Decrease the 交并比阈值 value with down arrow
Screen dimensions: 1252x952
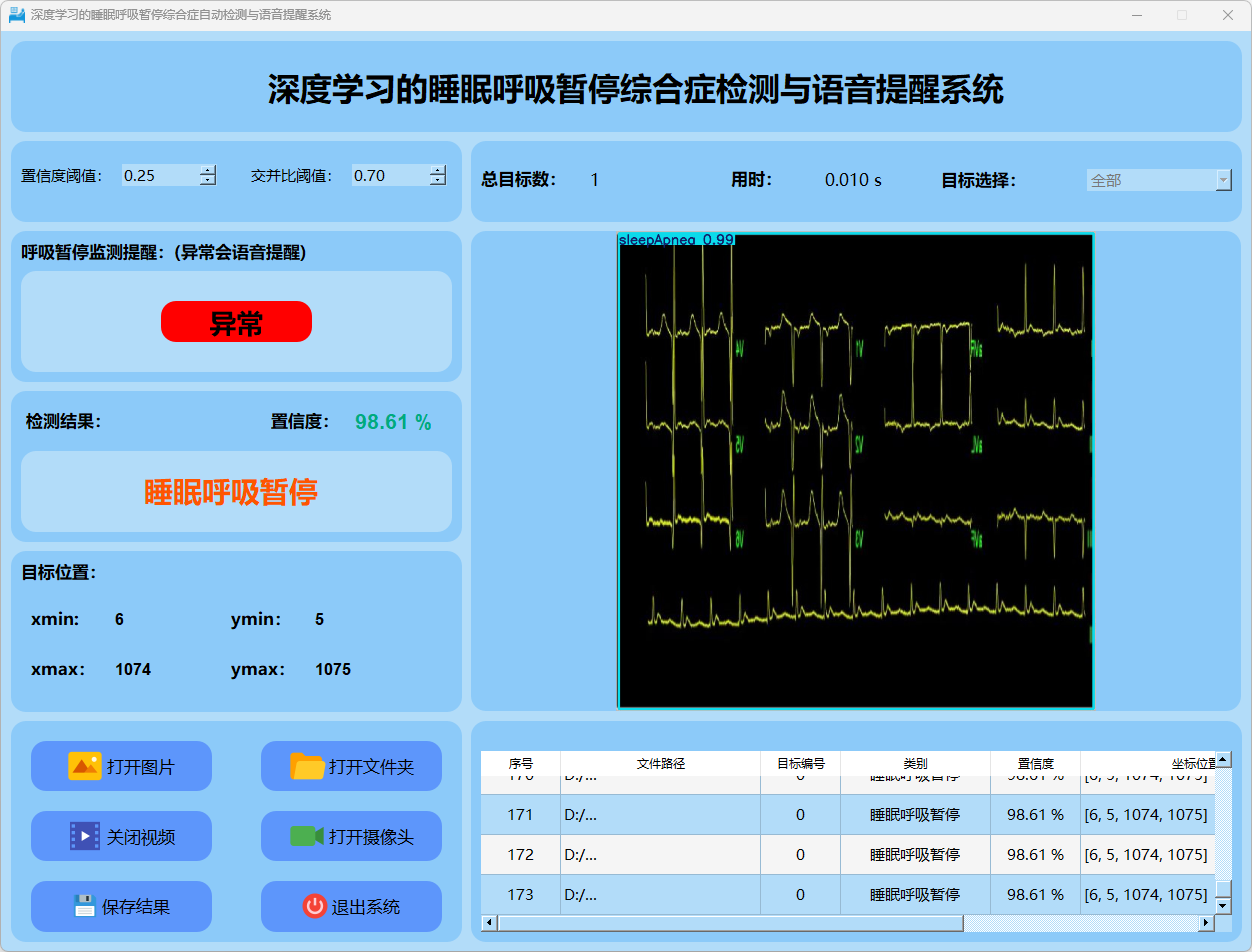(437, 181)
